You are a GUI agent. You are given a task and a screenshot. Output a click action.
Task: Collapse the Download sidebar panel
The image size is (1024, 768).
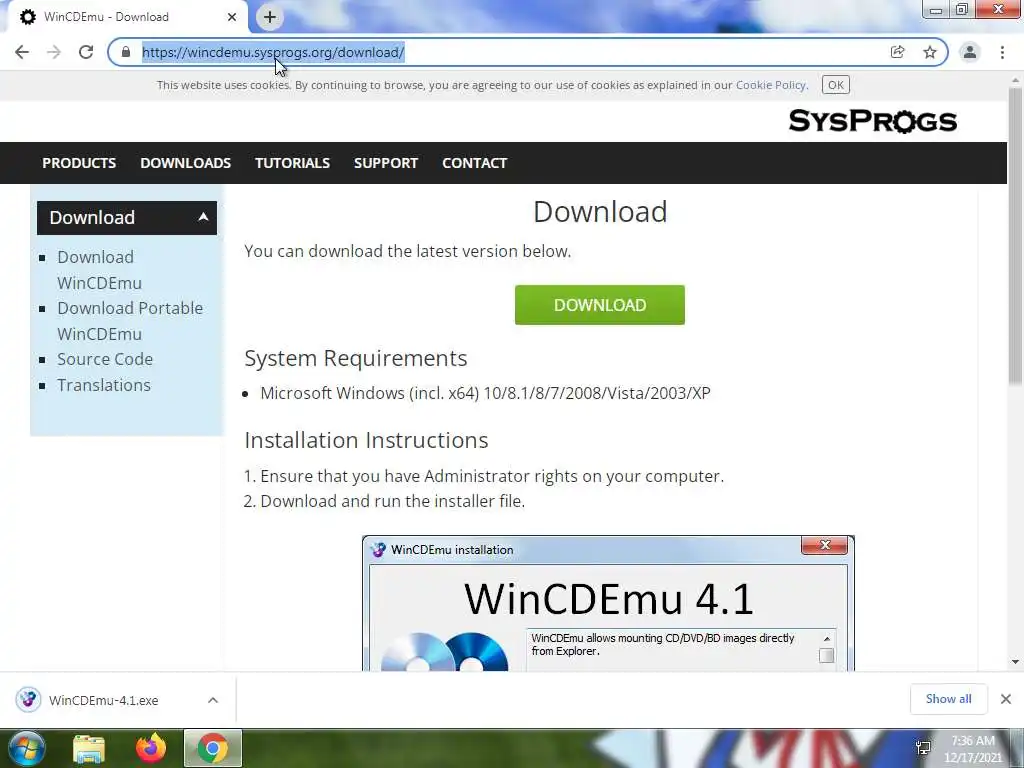[x=203, y=217]
